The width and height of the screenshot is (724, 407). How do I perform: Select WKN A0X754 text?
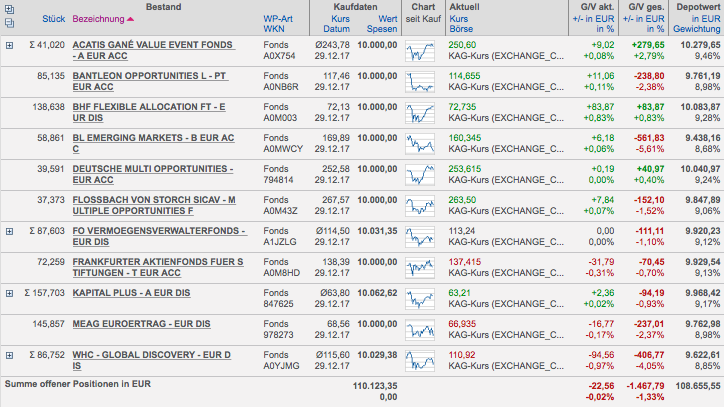click(280, 56)
